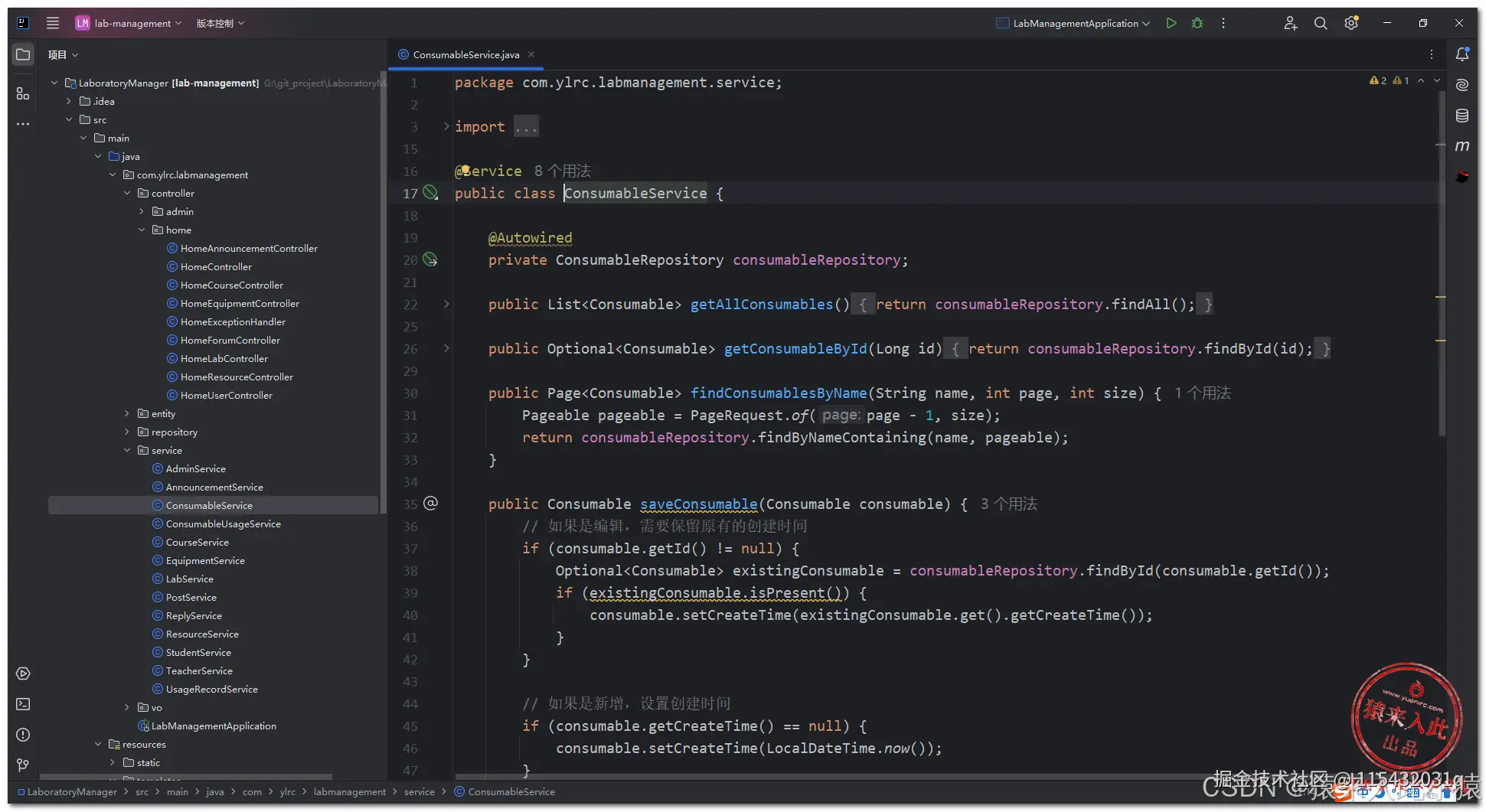This screenshot has height=812, width=1486.
Task: Open the AI Assistant tool window
Action: pos(1462,85)
